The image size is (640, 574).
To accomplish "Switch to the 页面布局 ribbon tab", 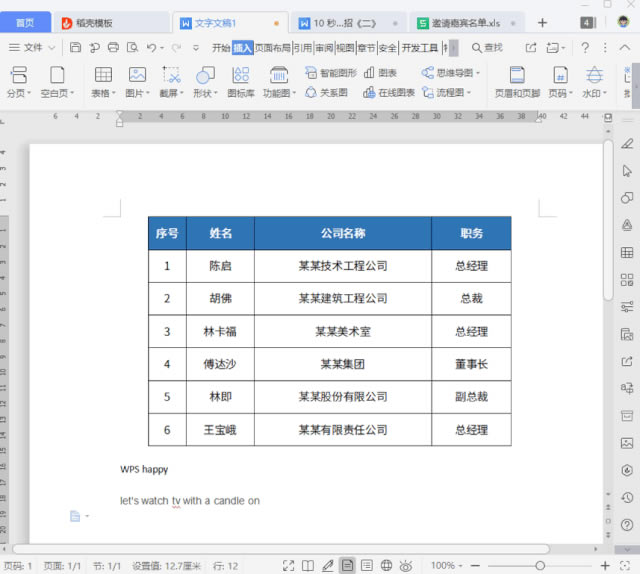I will 272,47.
